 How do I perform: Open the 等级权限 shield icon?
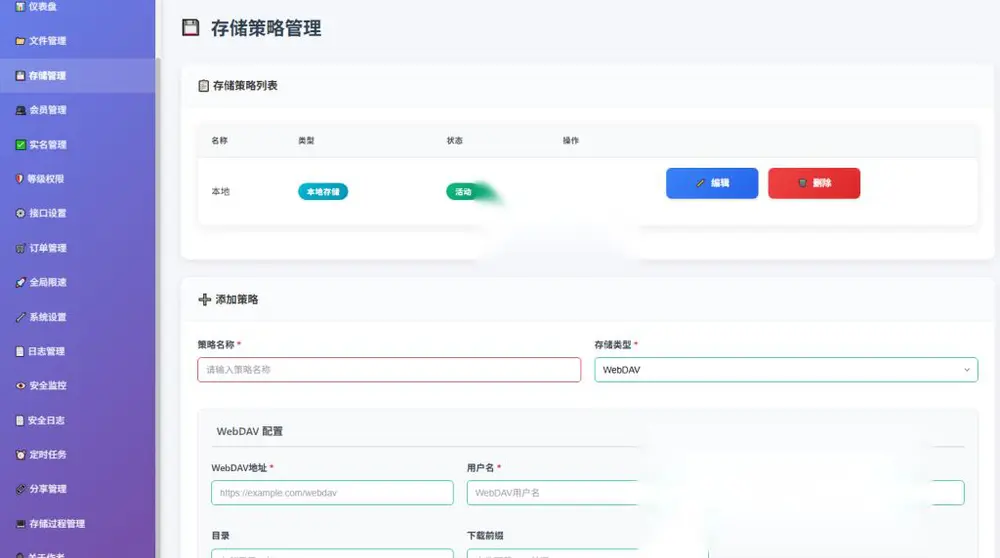coord(19,179)
